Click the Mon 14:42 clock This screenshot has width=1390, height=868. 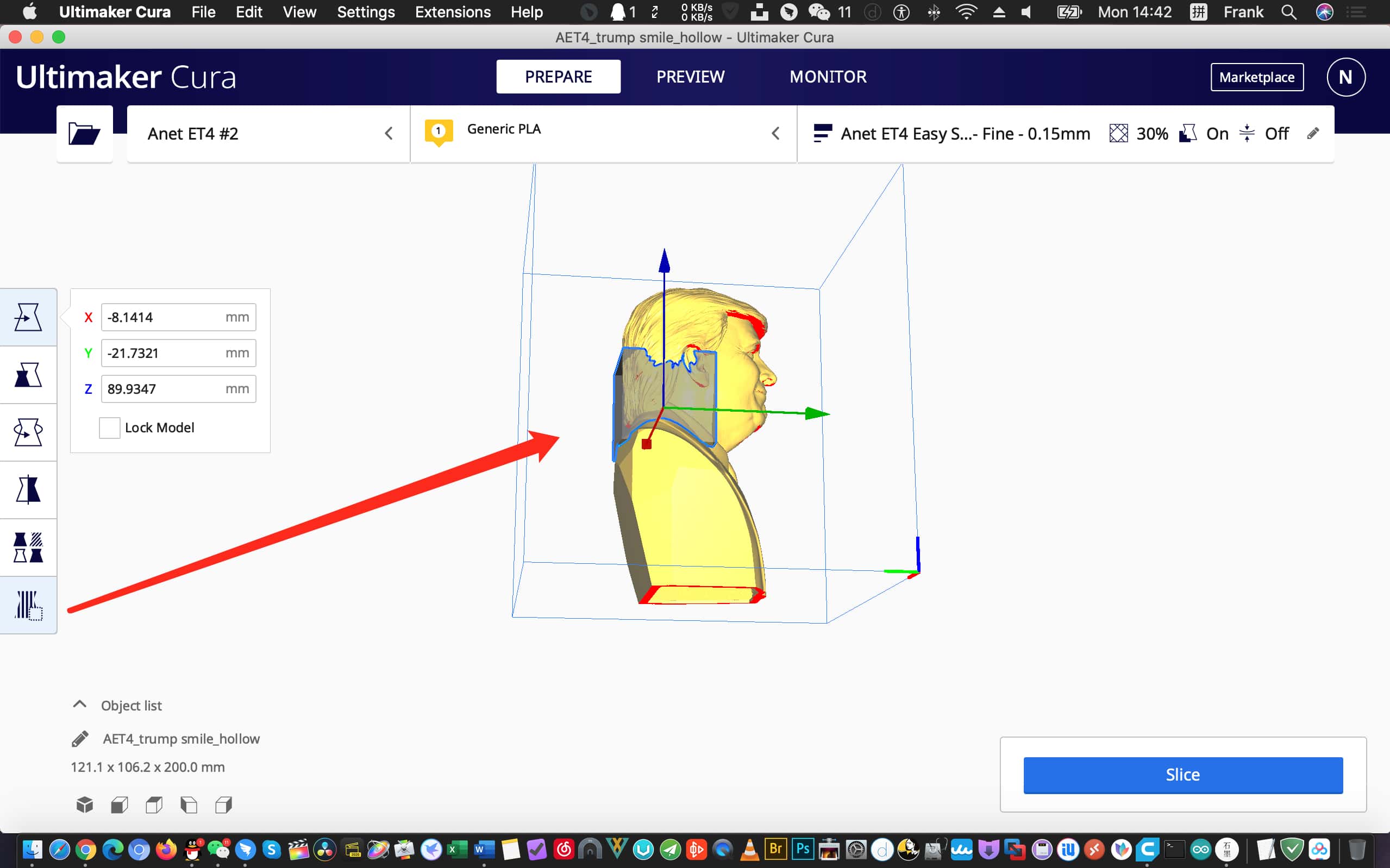coord(1135,12)
